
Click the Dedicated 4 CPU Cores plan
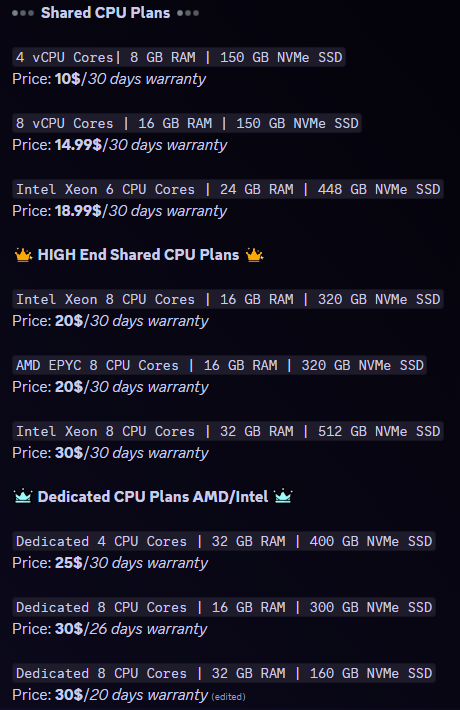(224, 541)
